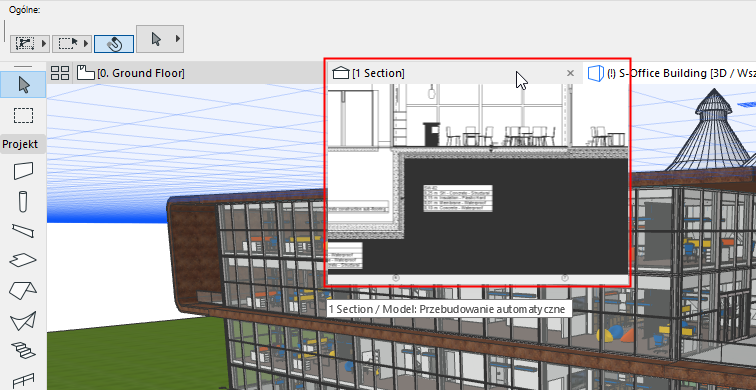This screenshot has height=390, width=756.
Task: Select the Roof tool in the toolbox
Action: coord(23,291)
